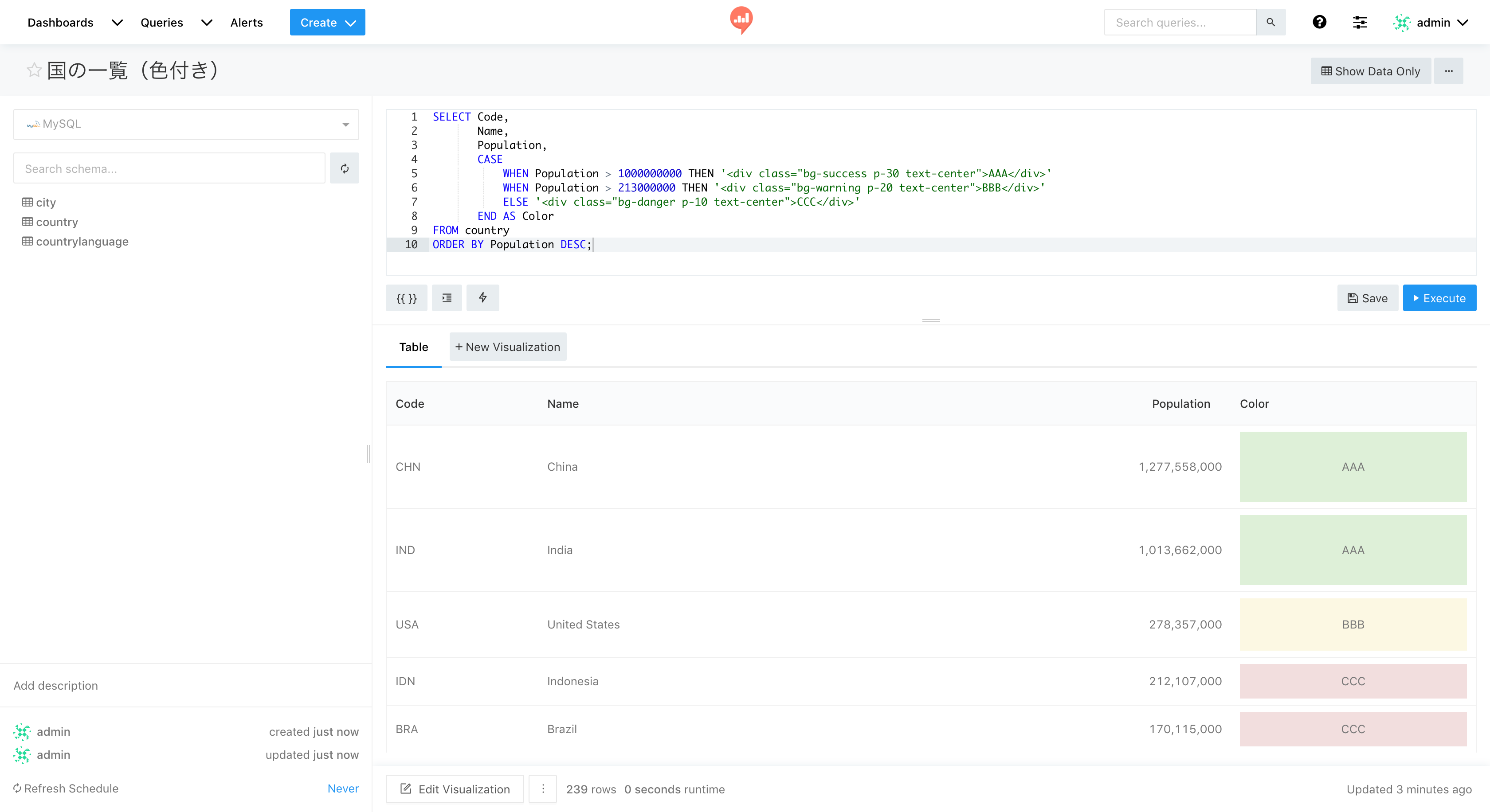
Task: Open the settings sliders icon
Action: coord(1359,22)
